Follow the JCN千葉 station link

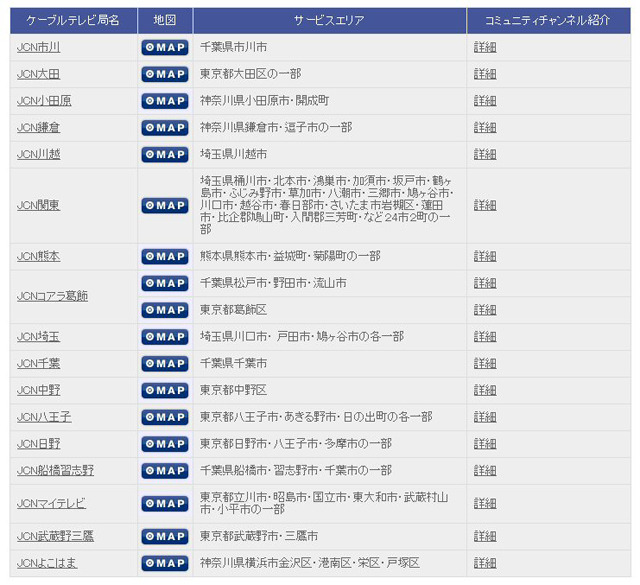point(38,363)
